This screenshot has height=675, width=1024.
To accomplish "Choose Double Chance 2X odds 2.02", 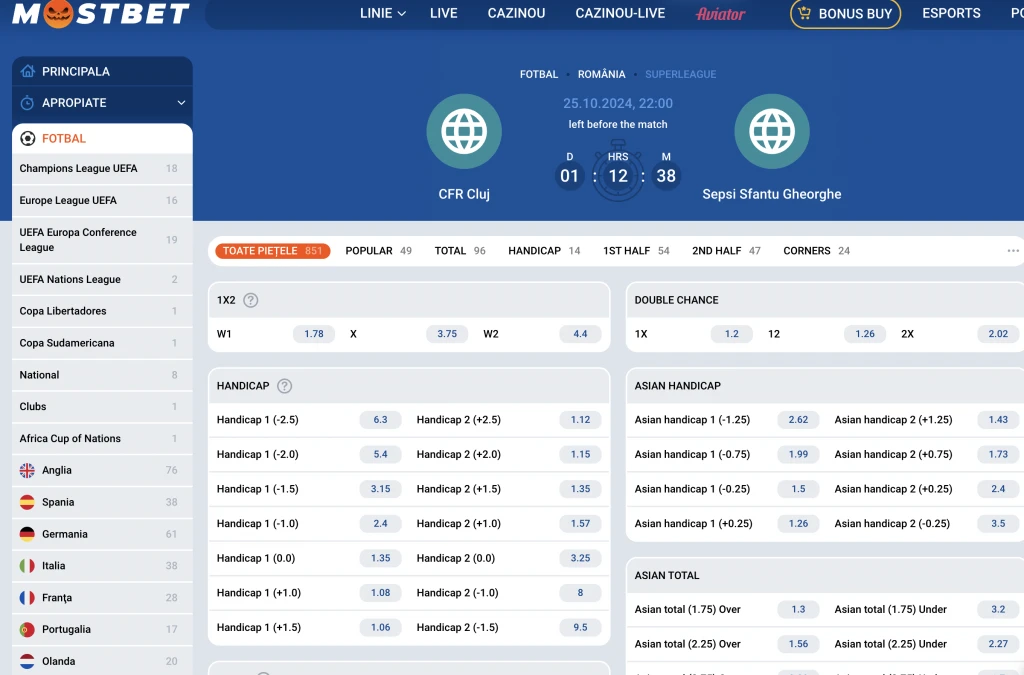I will coord(997,334).
